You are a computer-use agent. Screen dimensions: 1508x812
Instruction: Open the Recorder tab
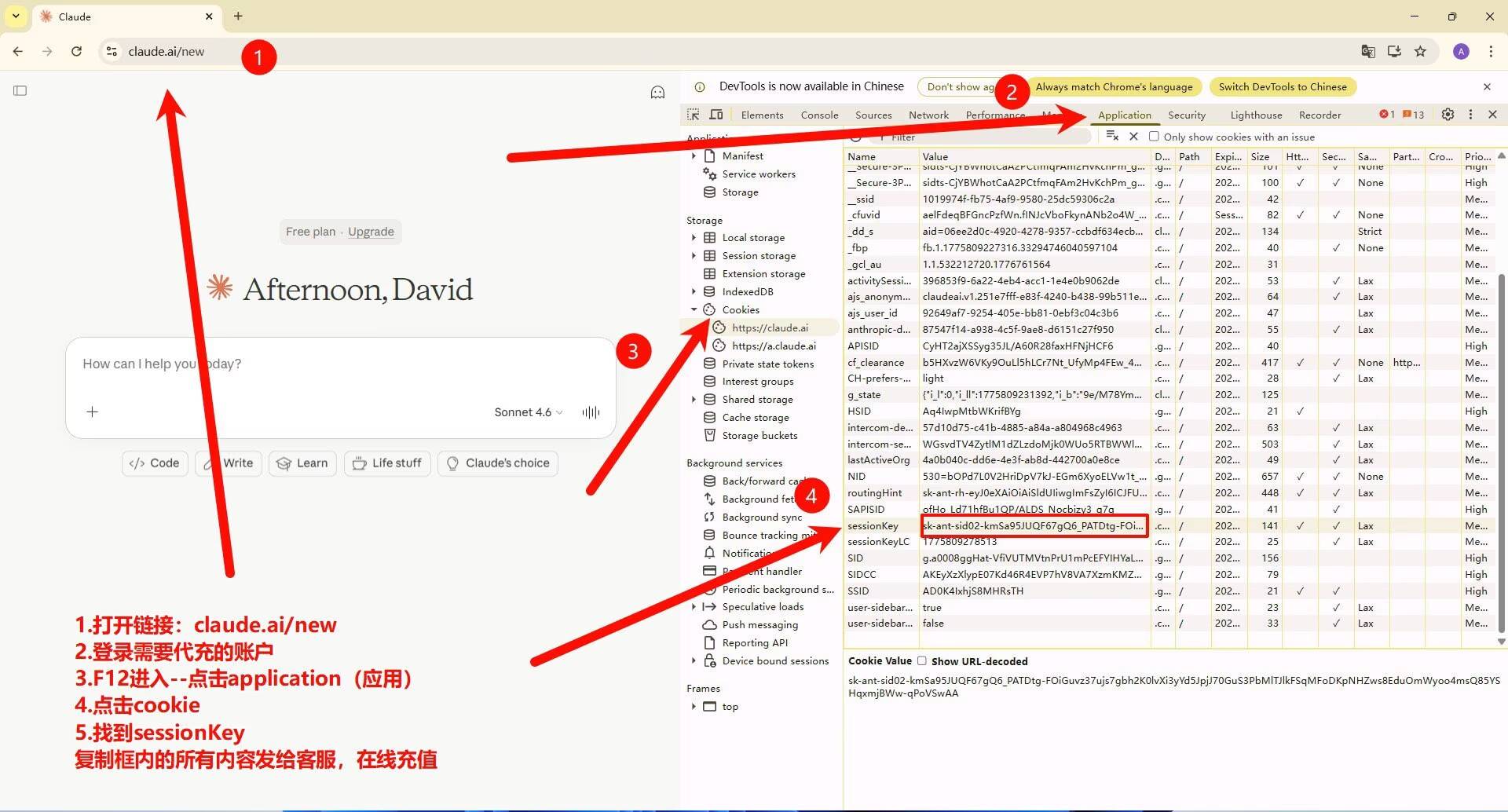1319,115
